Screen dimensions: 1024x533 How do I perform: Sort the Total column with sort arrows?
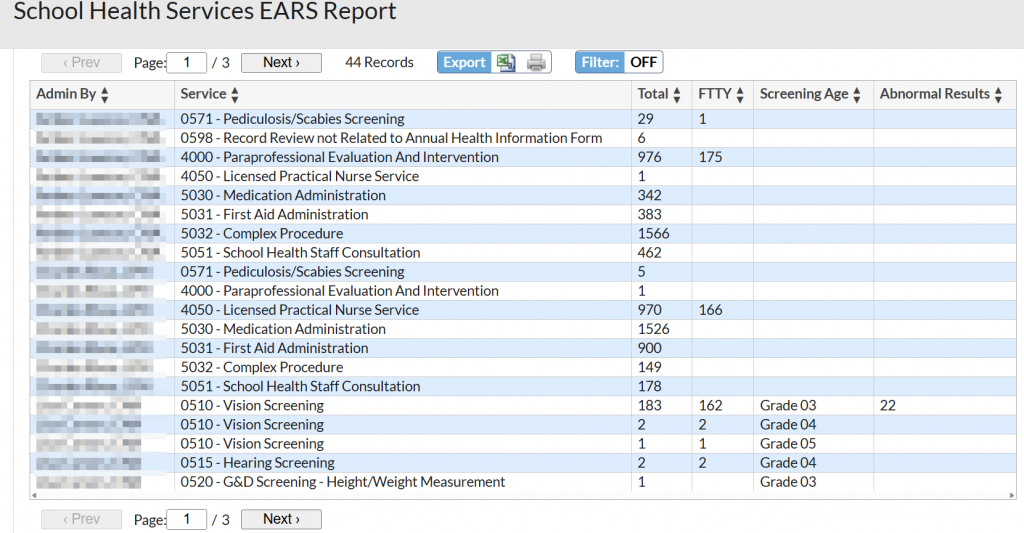click(x=678, y=95)
